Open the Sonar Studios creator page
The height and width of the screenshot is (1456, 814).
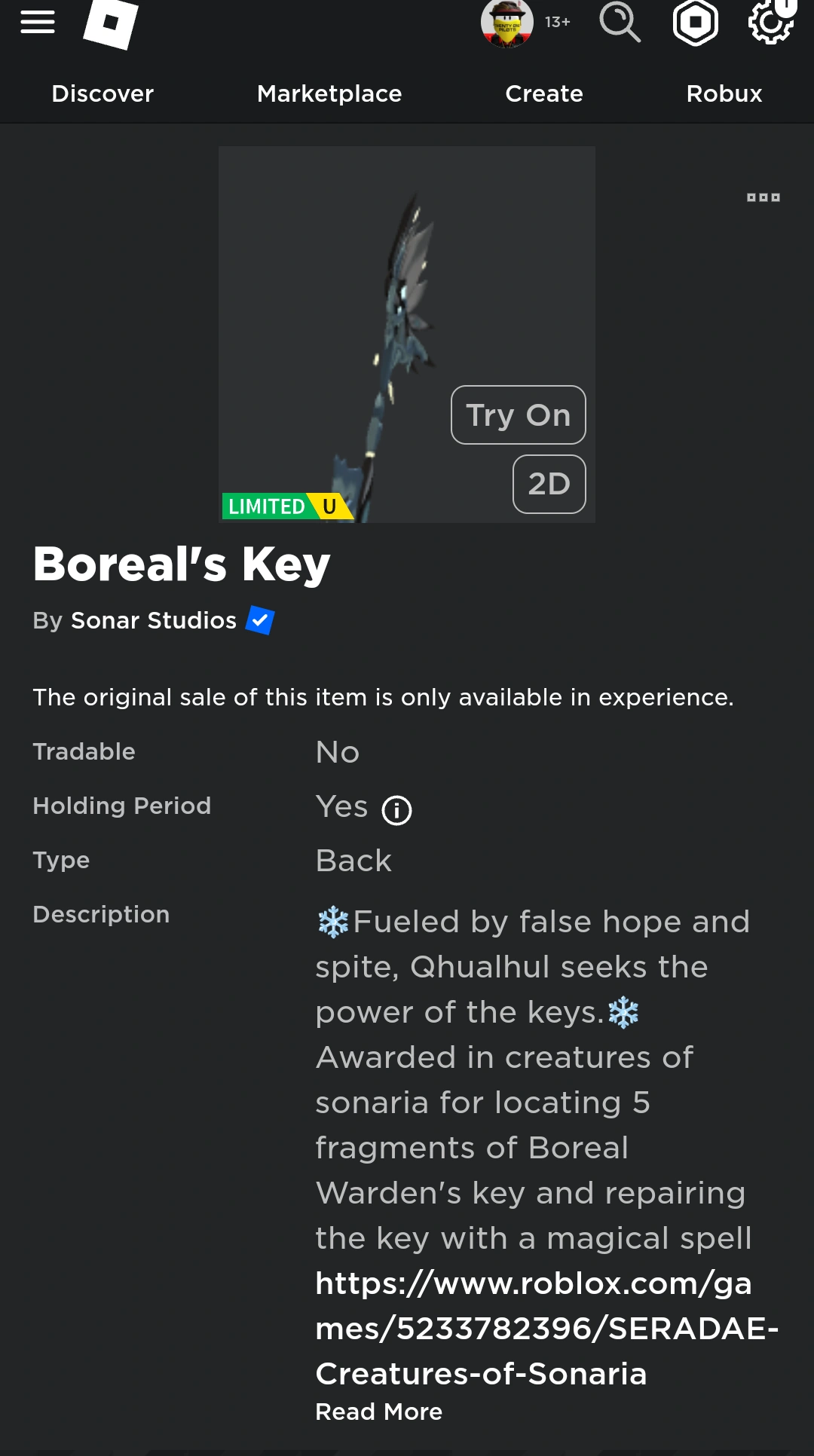coord(154,619)
